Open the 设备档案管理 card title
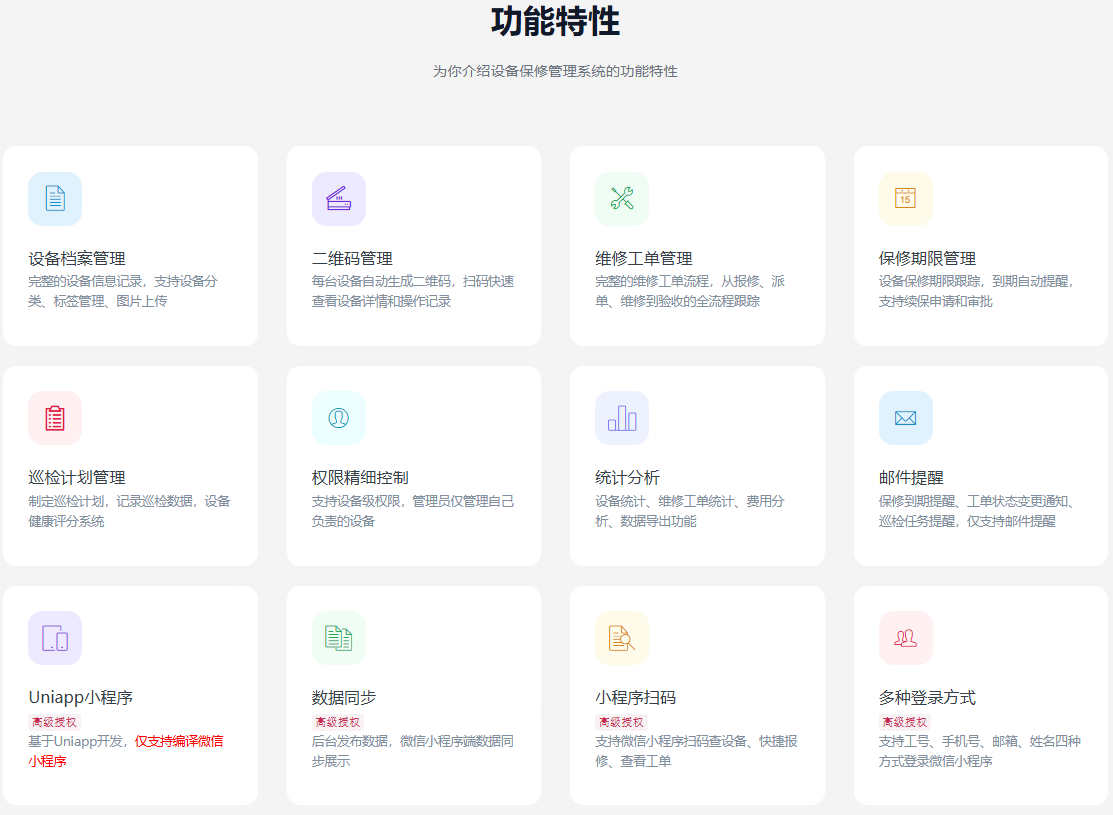Image resolution: width=1113 pixels, height=815 pixels. (x=77, y=258)
